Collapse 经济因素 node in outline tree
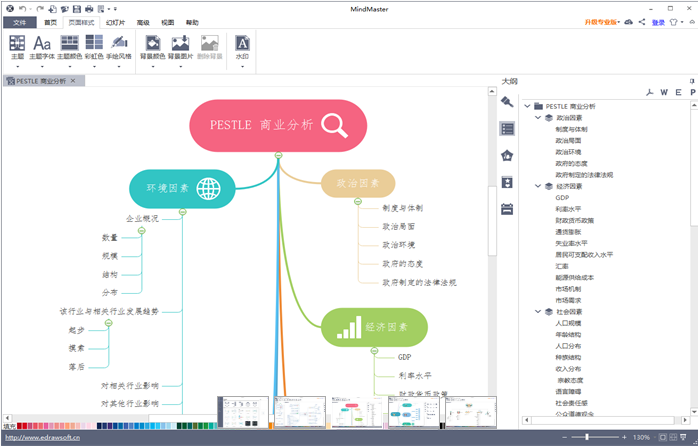Viewport: 698px width, 446px height. 538,186
